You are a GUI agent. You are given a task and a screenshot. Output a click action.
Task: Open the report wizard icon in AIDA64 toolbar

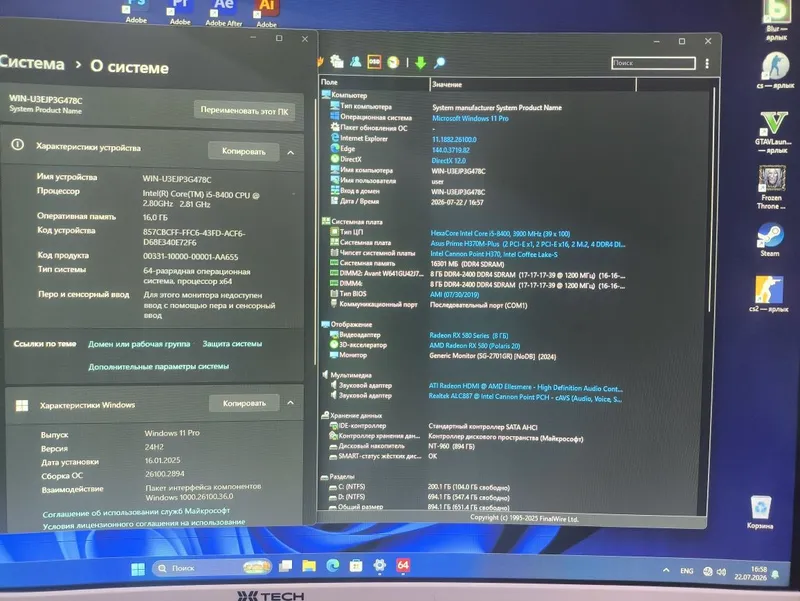click(x=337, y=61)
